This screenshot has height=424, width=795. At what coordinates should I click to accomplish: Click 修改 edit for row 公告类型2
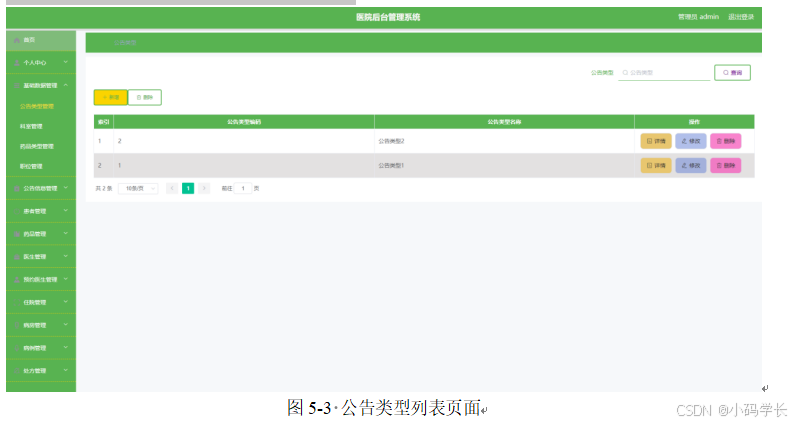691,141
